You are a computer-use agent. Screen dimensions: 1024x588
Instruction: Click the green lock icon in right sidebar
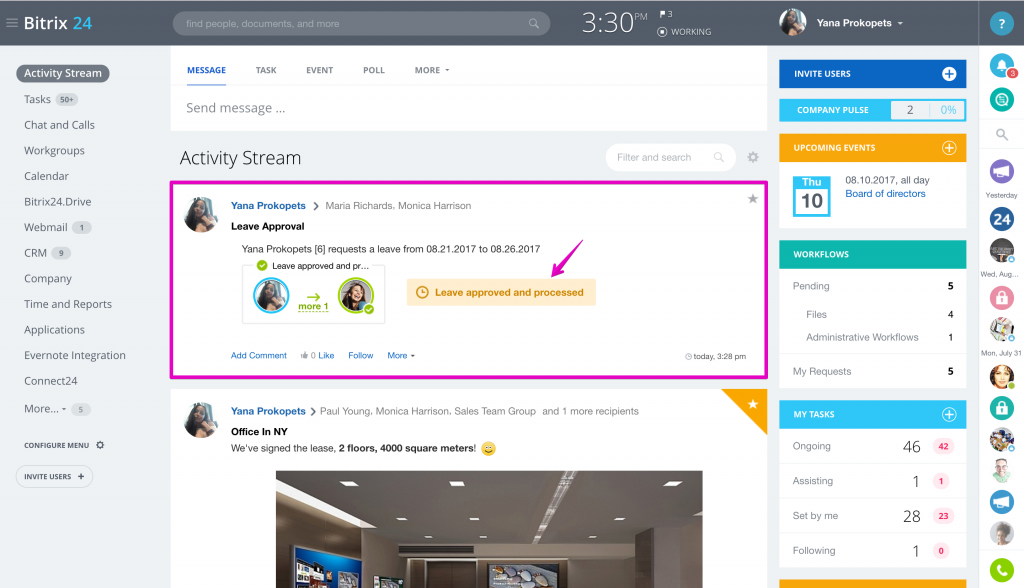click(x=1002, y=408)
